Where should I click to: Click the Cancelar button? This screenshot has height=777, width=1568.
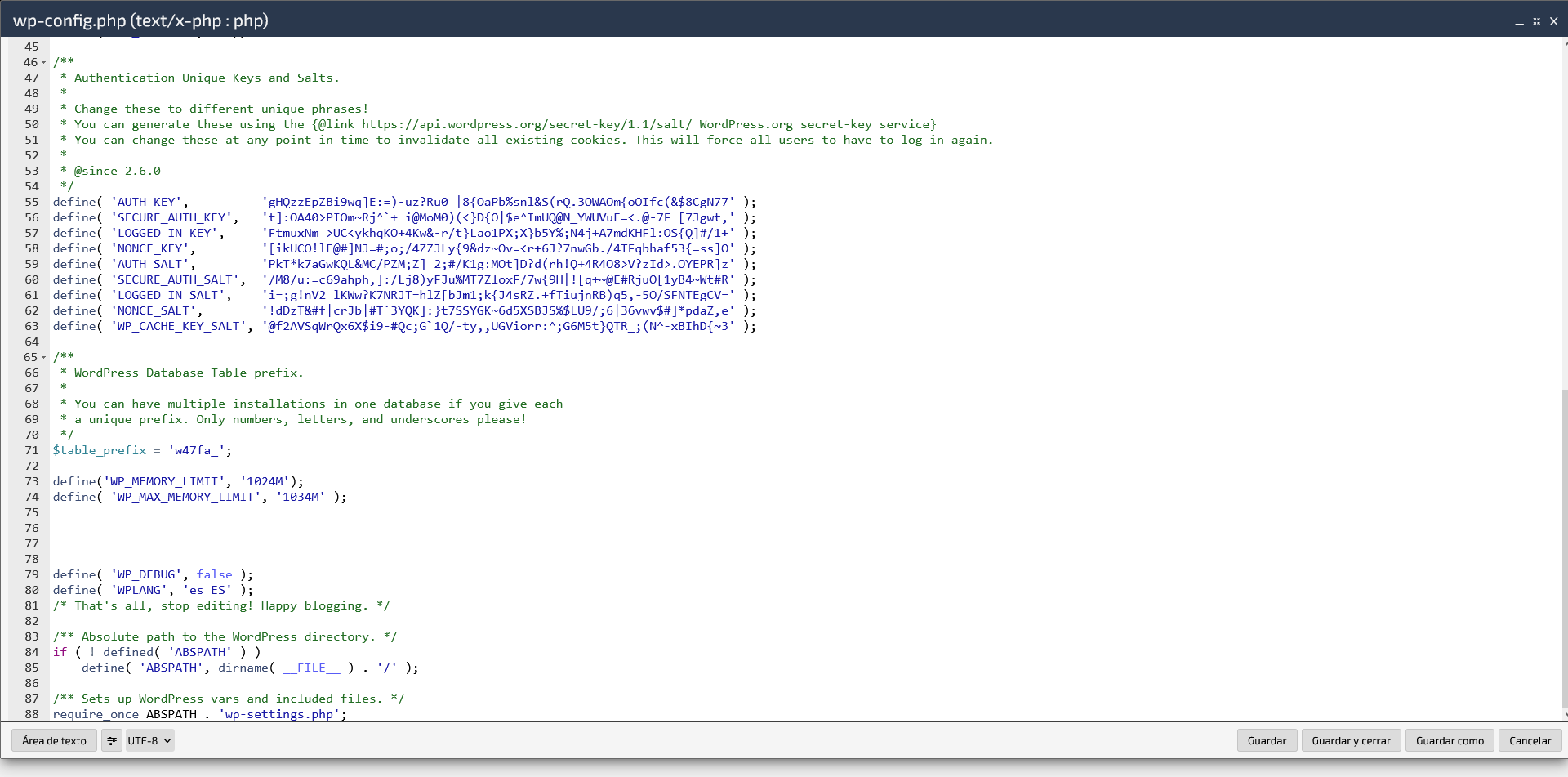[x=1530, y=741]
